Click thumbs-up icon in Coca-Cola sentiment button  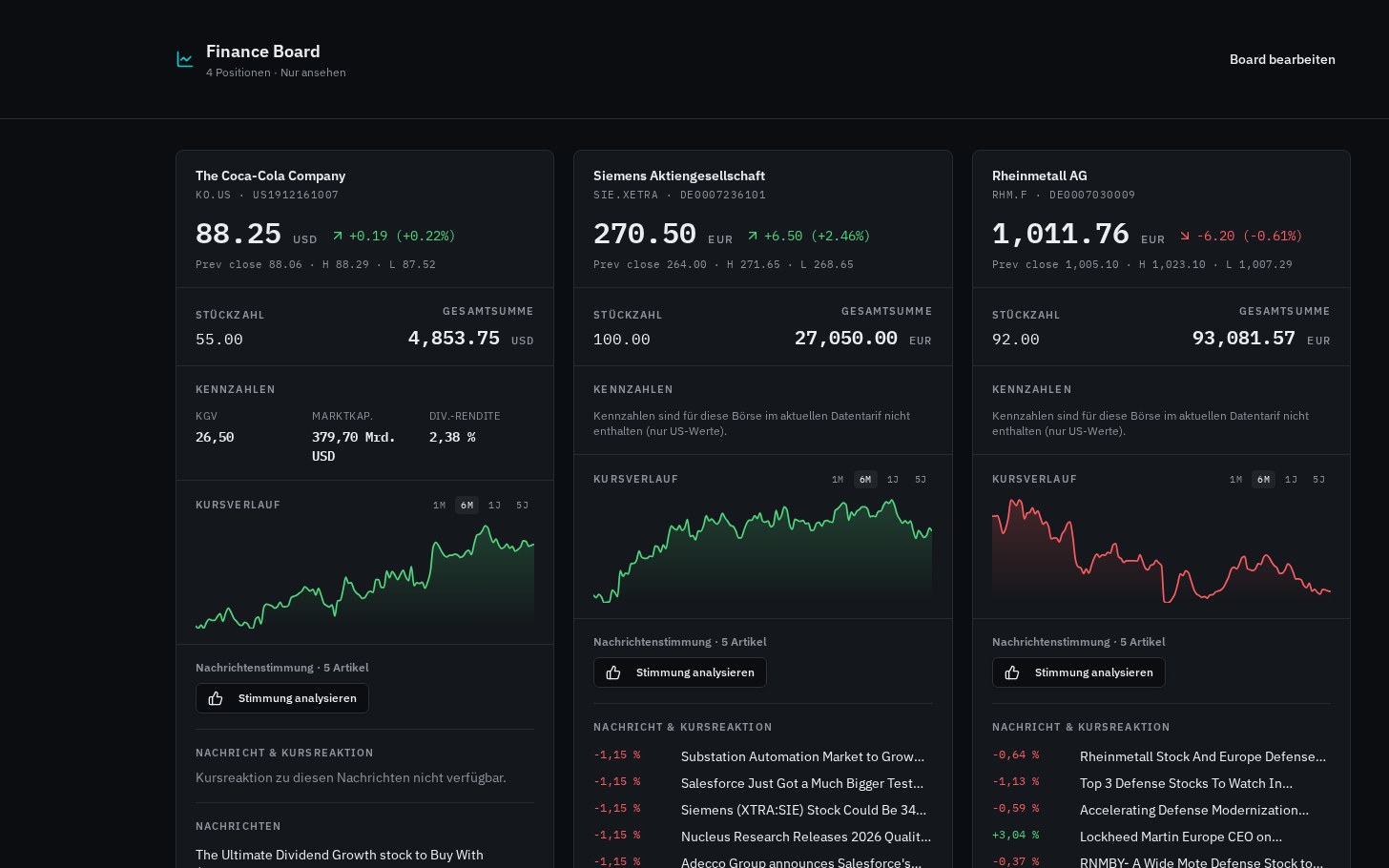[x=216, y=698]
